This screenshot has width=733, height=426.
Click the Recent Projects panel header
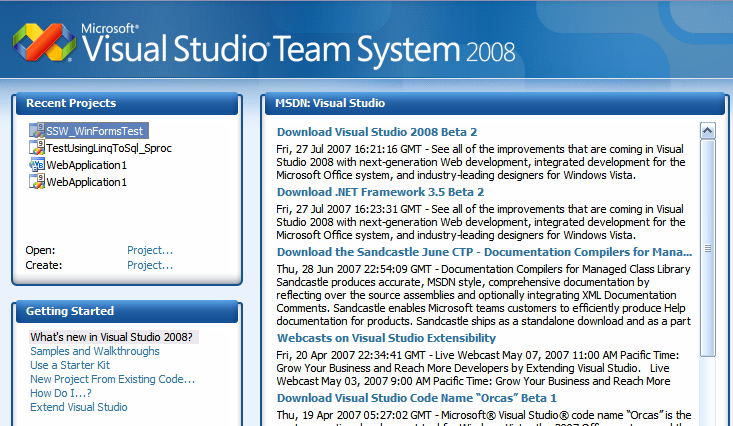pyautogui.click(x=127, y=103)
